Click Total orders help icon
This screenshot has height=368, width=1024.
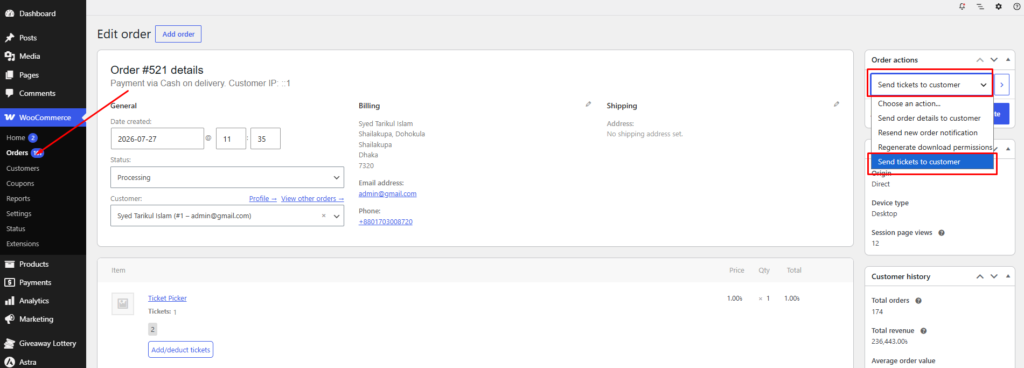click(x=918, y=301)
